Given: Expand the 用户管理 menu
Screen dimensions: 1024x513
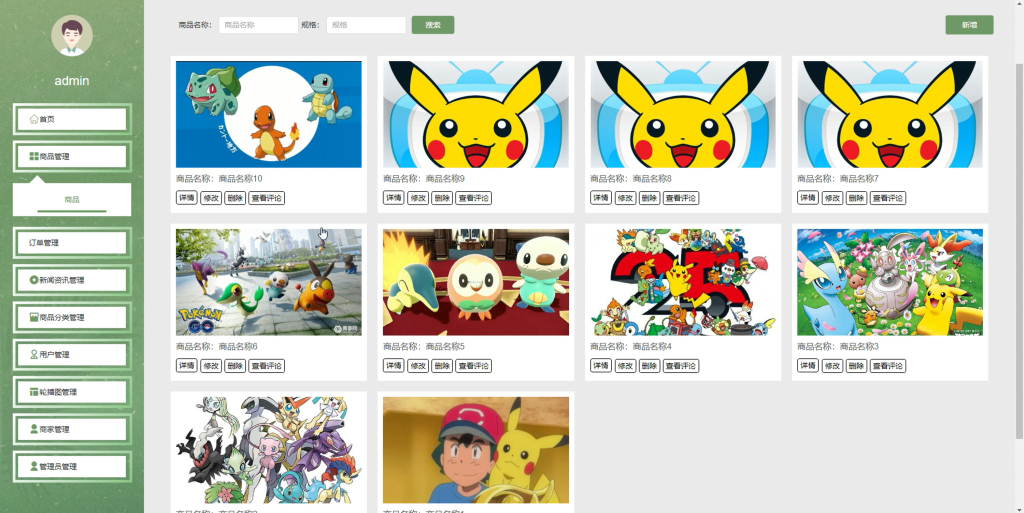Looking at the screenshot, I should (72, 354).
